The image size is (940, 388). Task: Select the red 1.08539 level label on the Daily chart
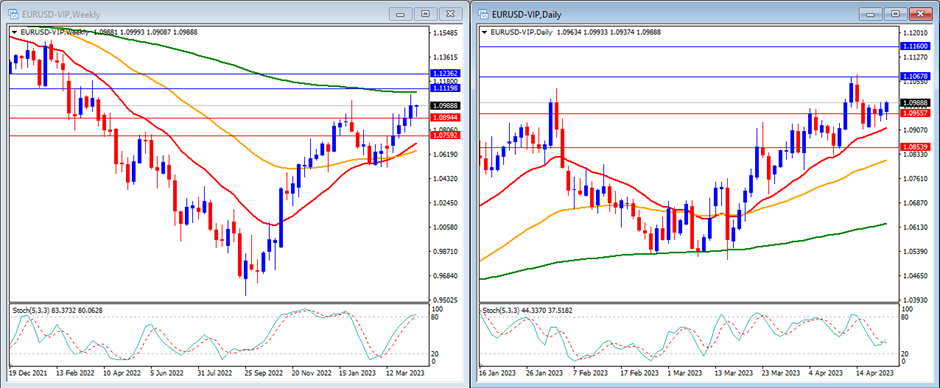(x=915, y=146)
